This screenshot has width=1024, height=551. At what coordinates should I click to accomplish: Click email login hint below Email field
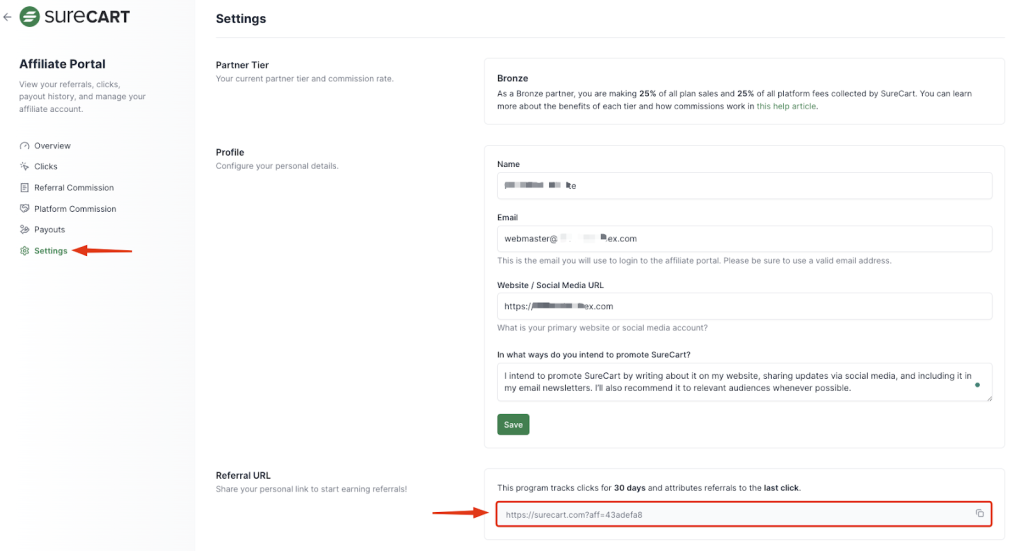[x=694, y=260]
